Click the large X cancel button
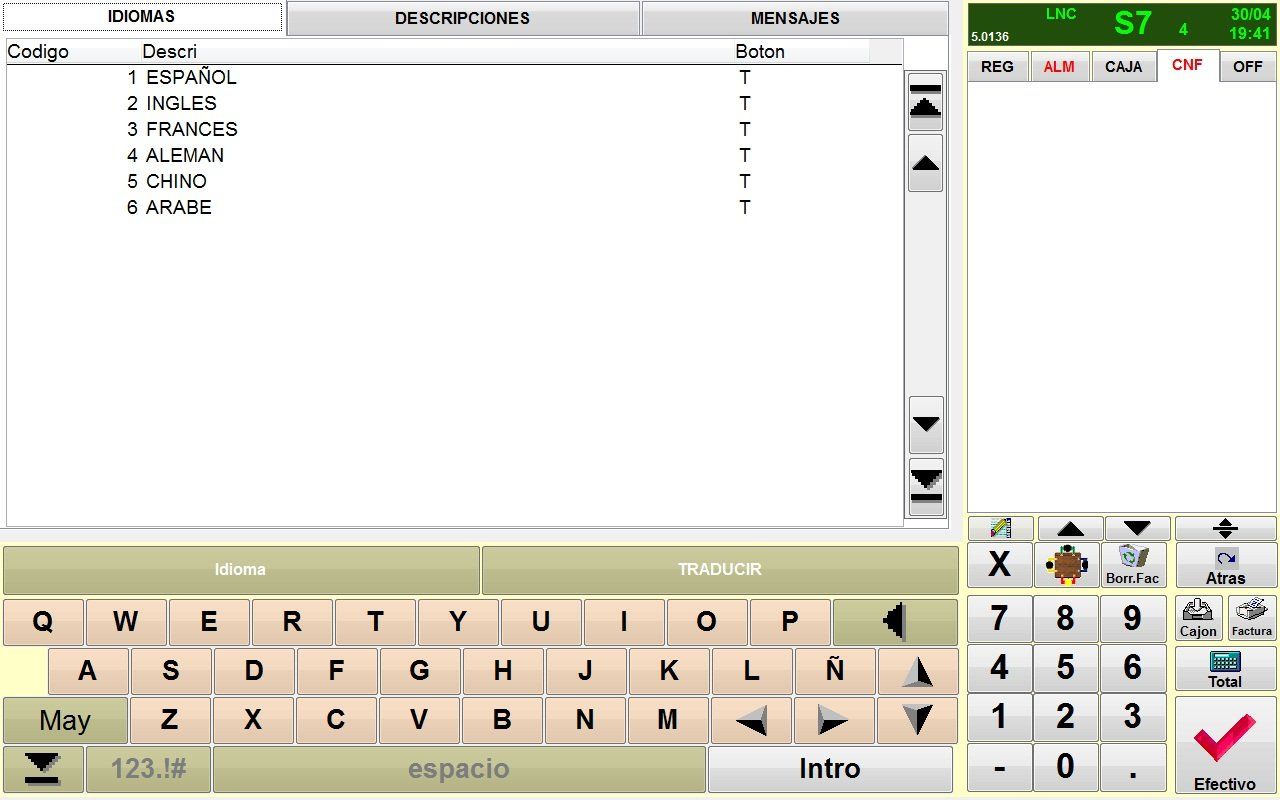This screenshot has height=800, width=1280. [999, 565]
